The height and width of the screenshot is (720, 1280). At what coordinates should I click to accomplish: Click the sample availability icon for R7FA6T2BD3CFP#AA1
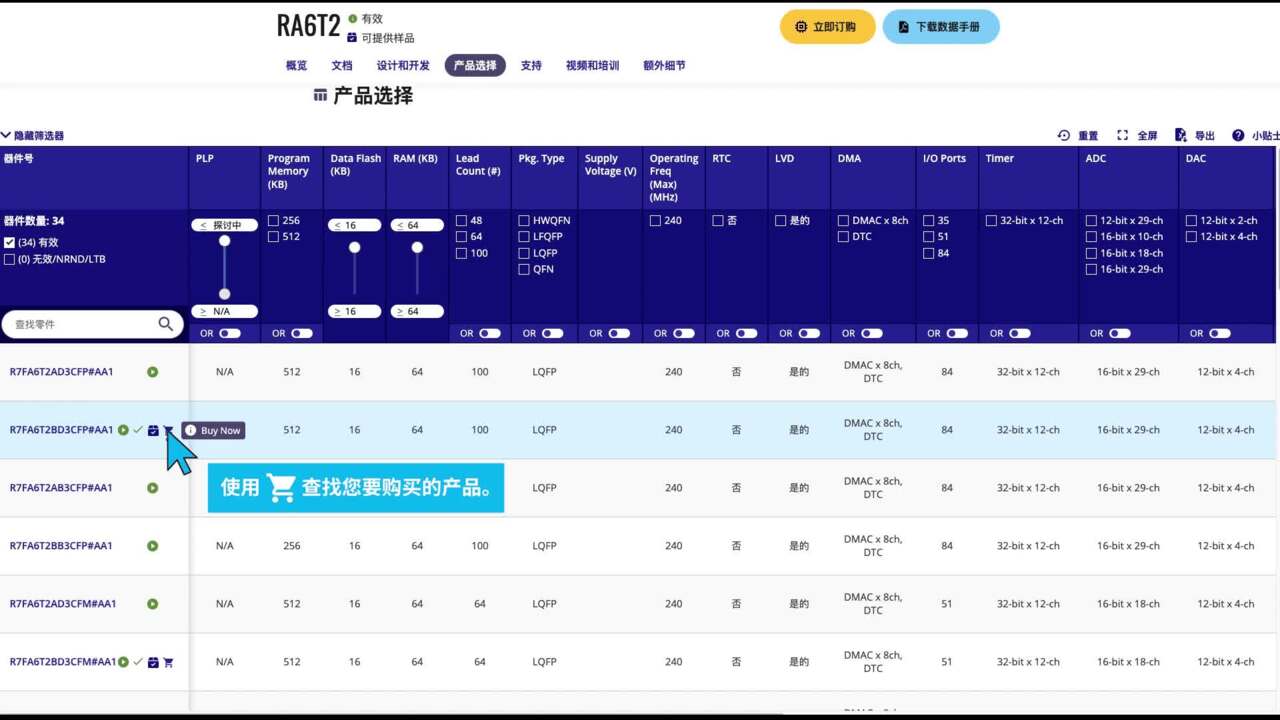(153, 430)
